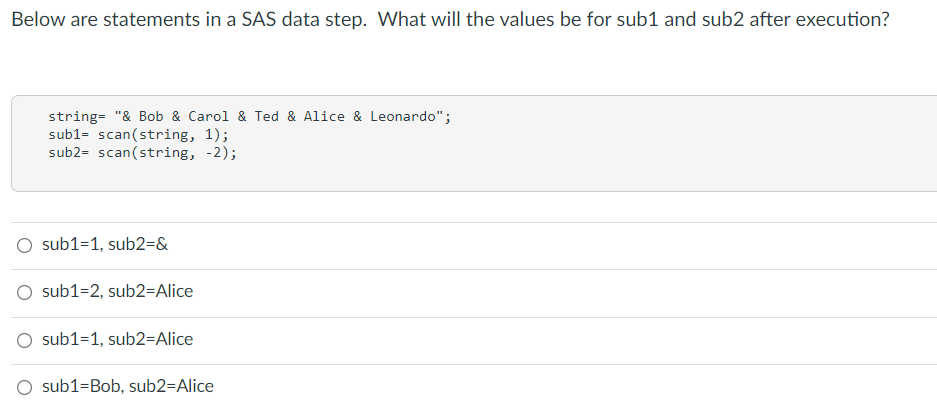Click the answer label text "sub1=1, sub2=&"
The width and height of the screenshot is (937, 413).
(98, 244)
